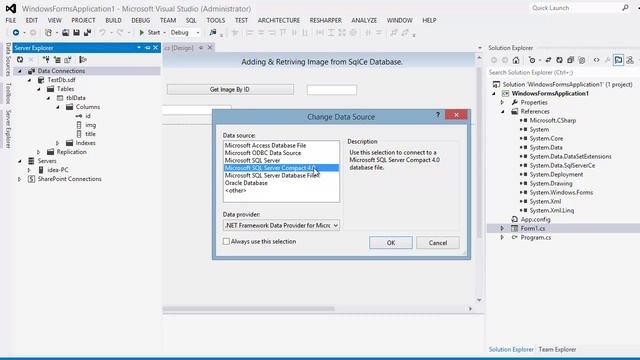Close the Change Data Source dialog
Viewport: 640px width, 360px height.
point(456,115)
